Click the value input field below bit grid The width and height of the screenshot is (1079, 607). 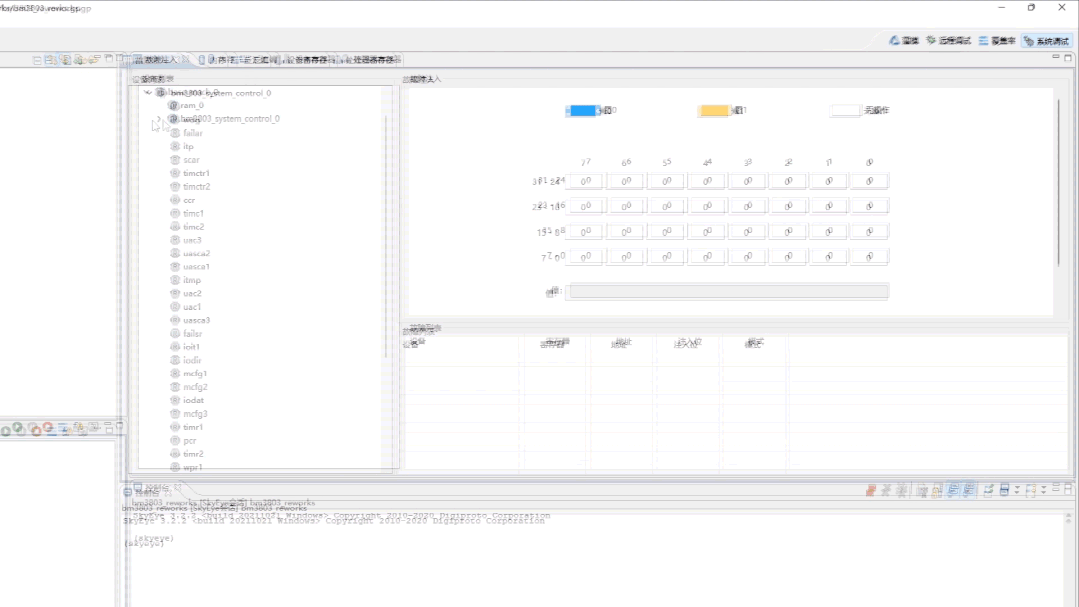[728, 291]
